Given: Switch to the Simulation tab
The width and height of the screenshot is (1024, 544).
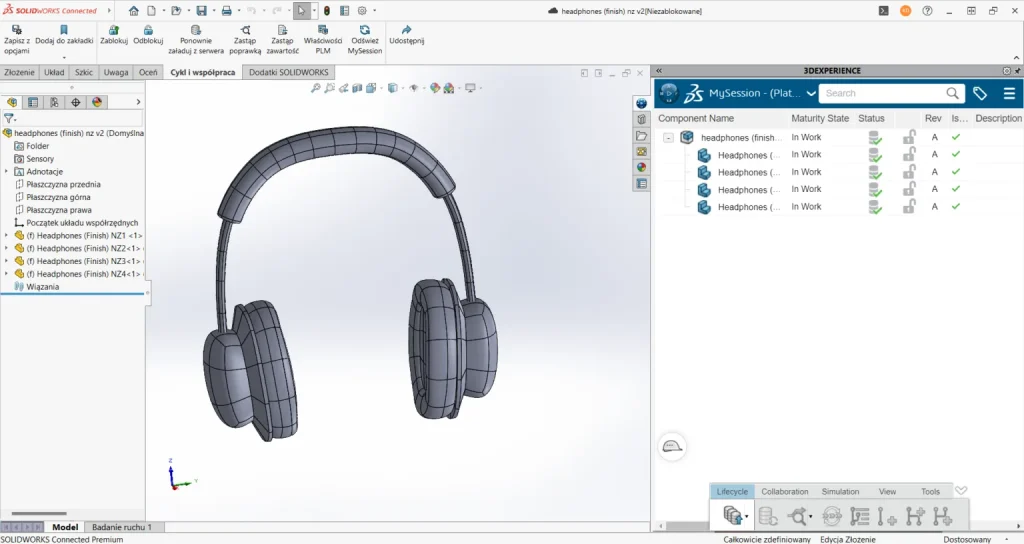Looking at the screenshot, I should (x=840, y=491).
